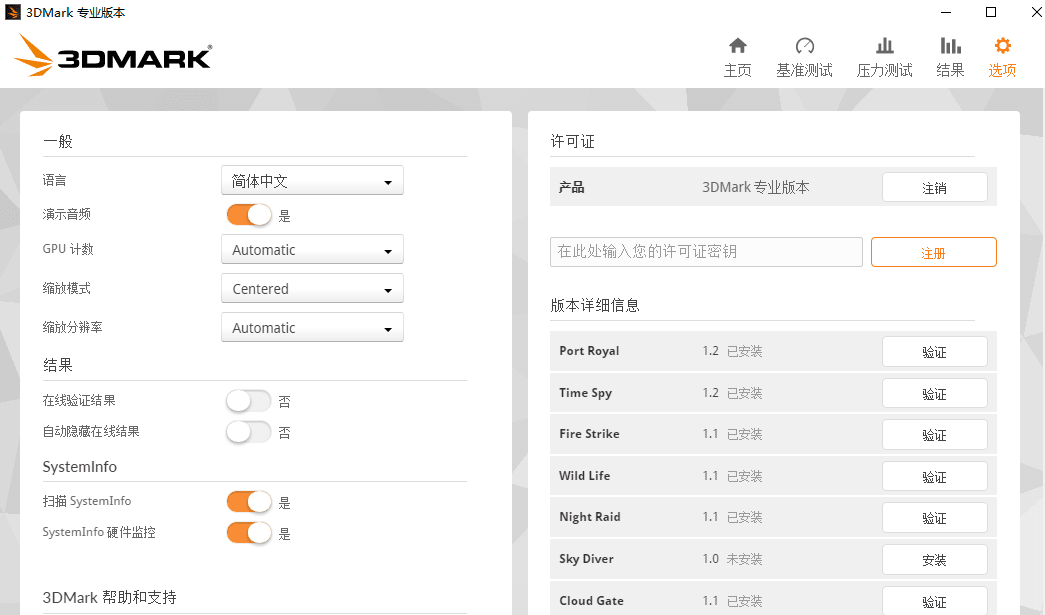The height and width of the screenshot is (615, 1045).
Task: Click the home icon in the navigation bar
Action: [x=738, y=45]
